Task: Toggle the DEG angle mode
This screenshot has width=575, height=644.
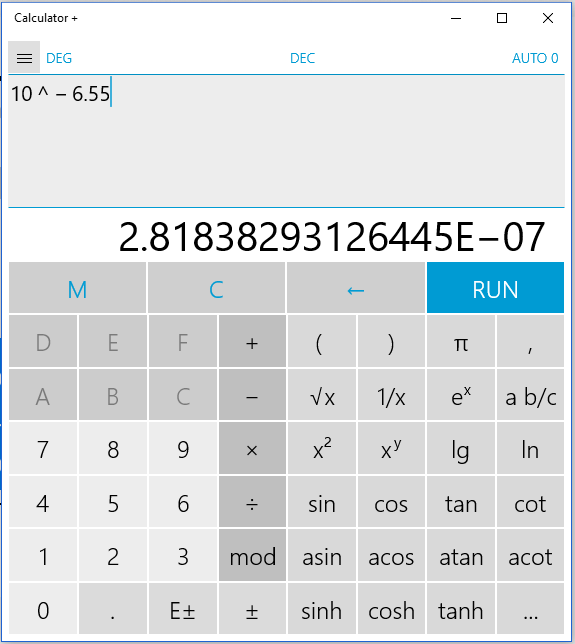Action: (59, 58)
